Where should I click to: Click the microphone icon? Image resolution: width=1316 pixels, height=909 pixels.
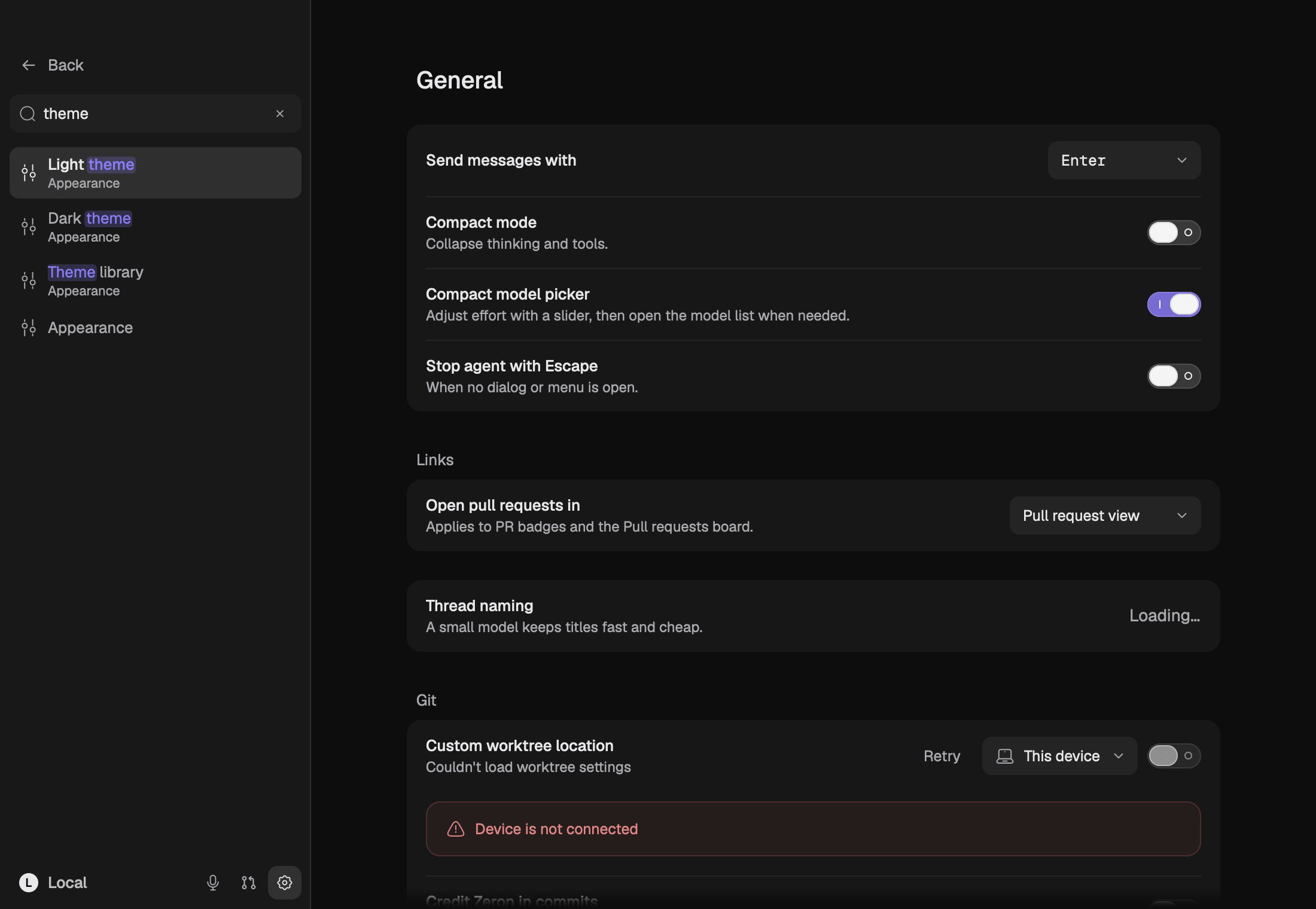(x=213, y=883)
